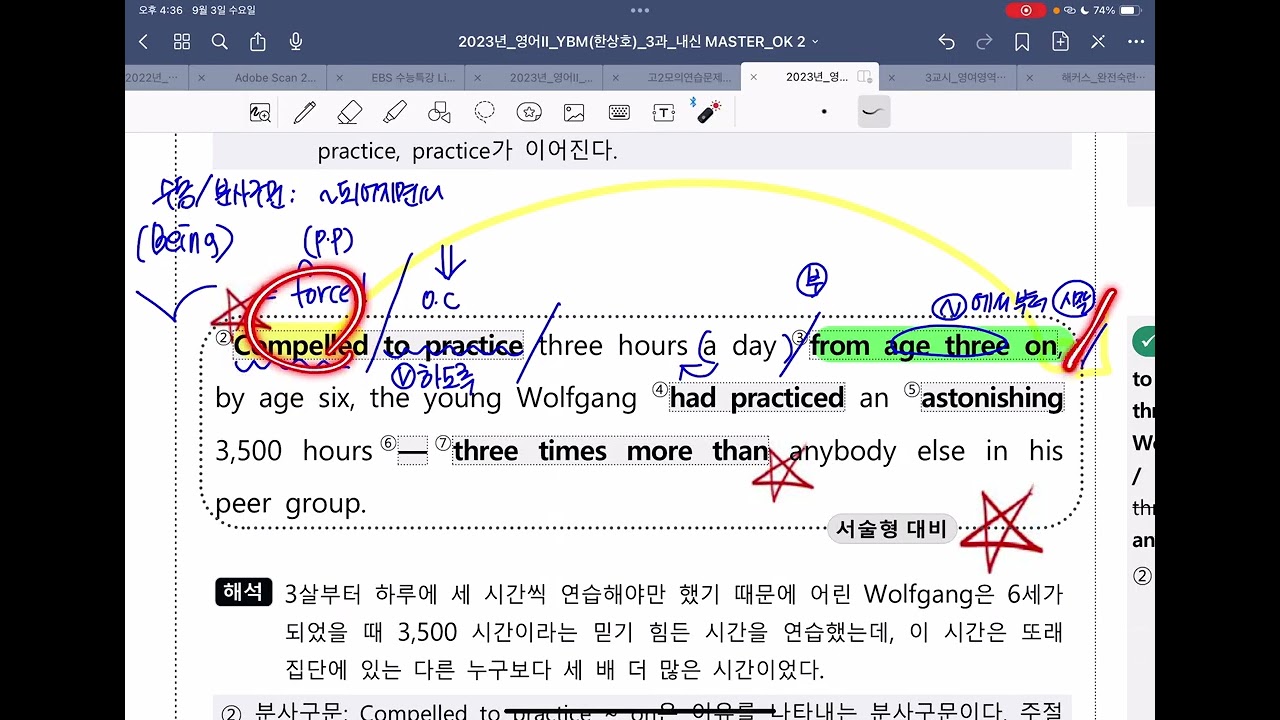Image resolution: width=1280 pixels, height=720 pixels.
Task: Bookmark the current page
Action: click(x=1022, y=41)
